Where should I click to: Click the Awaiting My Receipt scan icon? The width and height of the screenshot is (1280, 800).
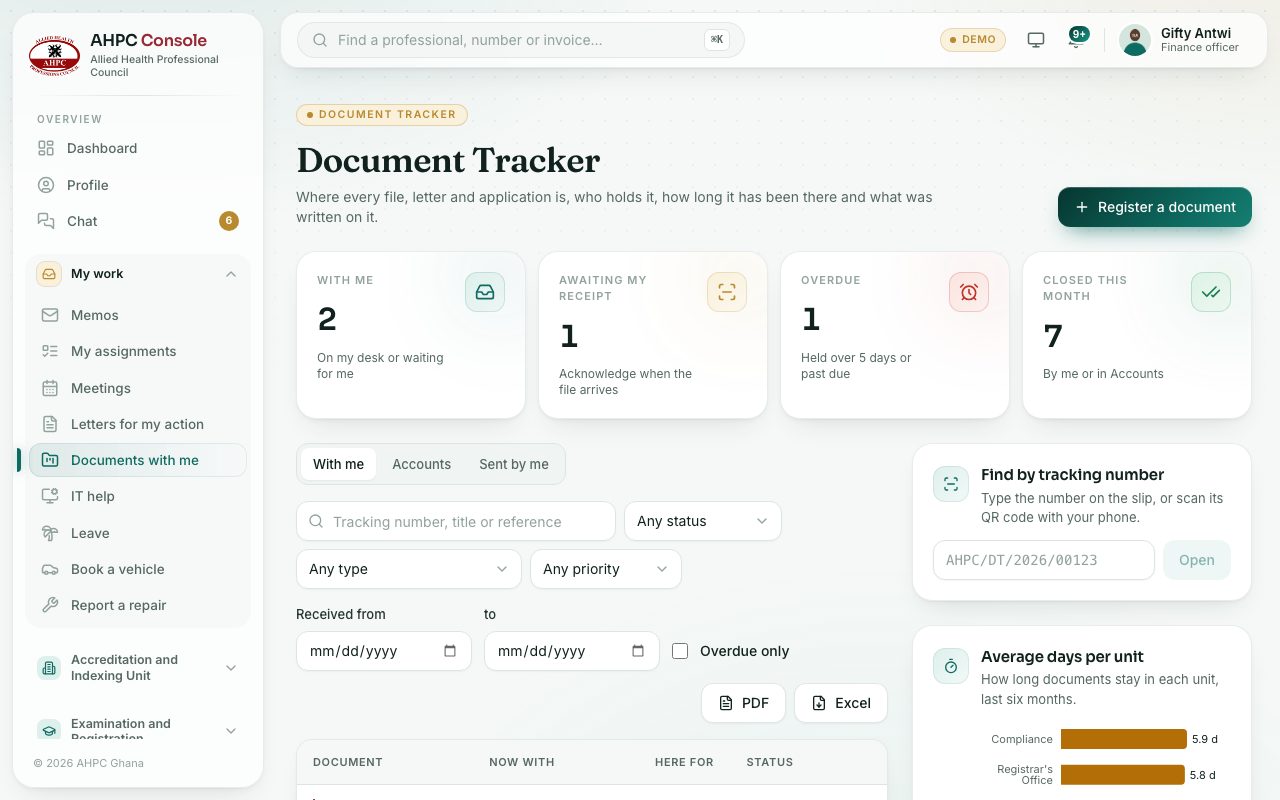[727, 292]
